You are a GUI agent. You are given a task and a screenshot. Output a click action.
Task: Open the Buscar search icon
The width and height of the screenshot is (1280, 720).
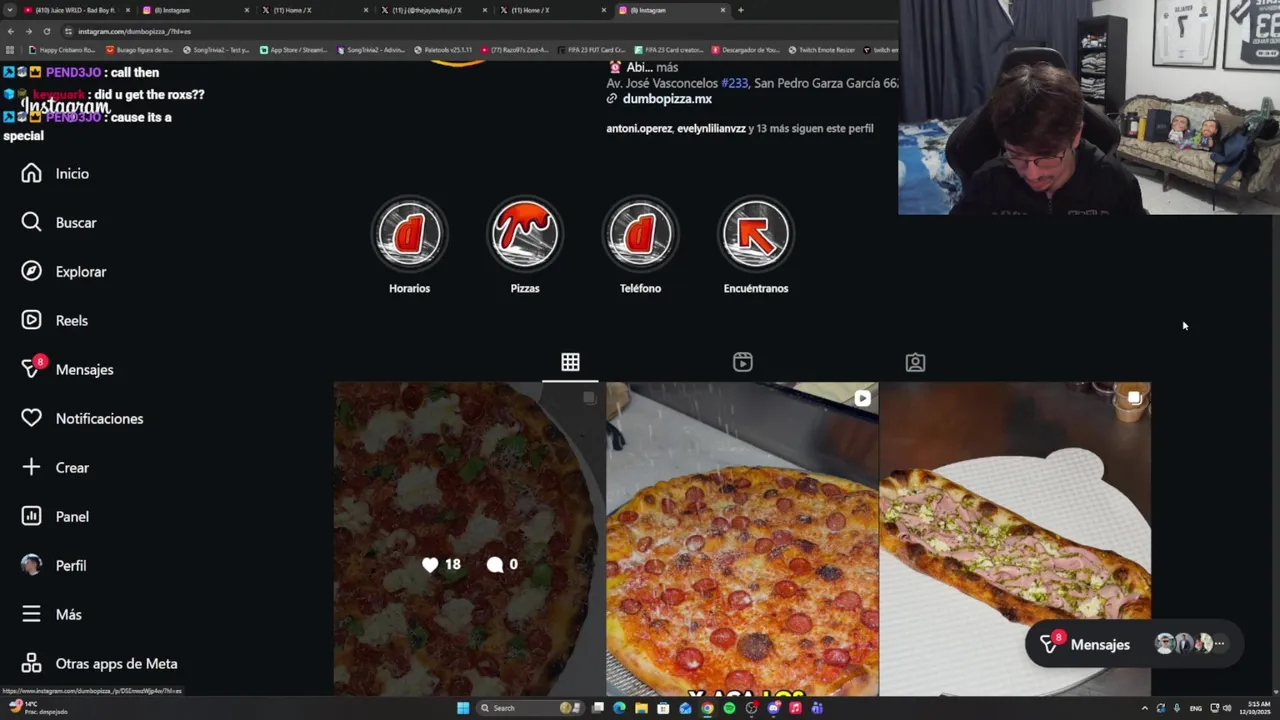pyautogui.click(x=31, y=223)
